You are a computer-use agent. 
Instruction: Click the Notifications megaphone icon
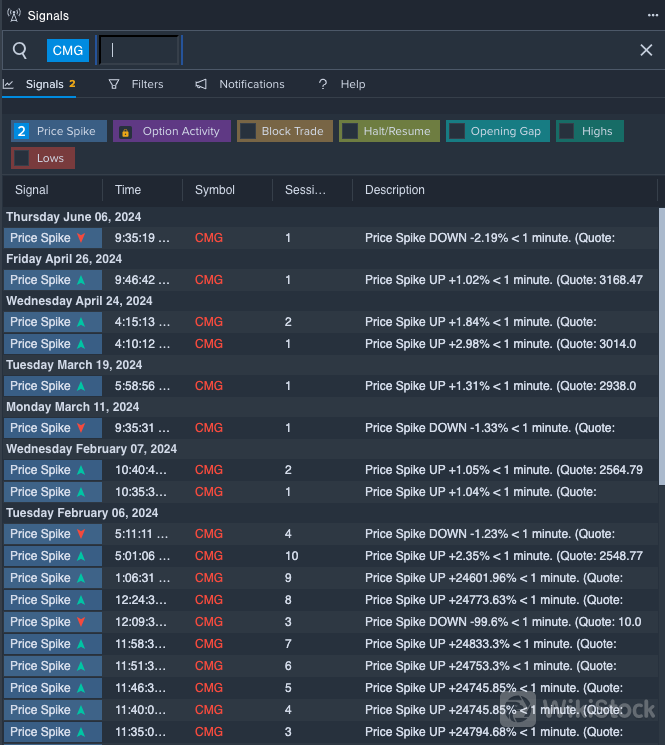[x=201, y=85]
